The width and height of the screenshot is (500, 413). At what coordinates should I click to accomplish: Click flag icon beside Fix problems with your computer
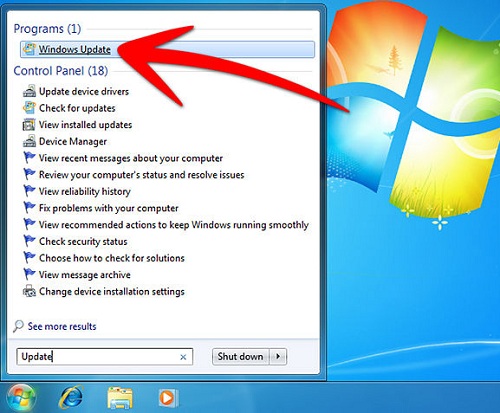point(29,207)
